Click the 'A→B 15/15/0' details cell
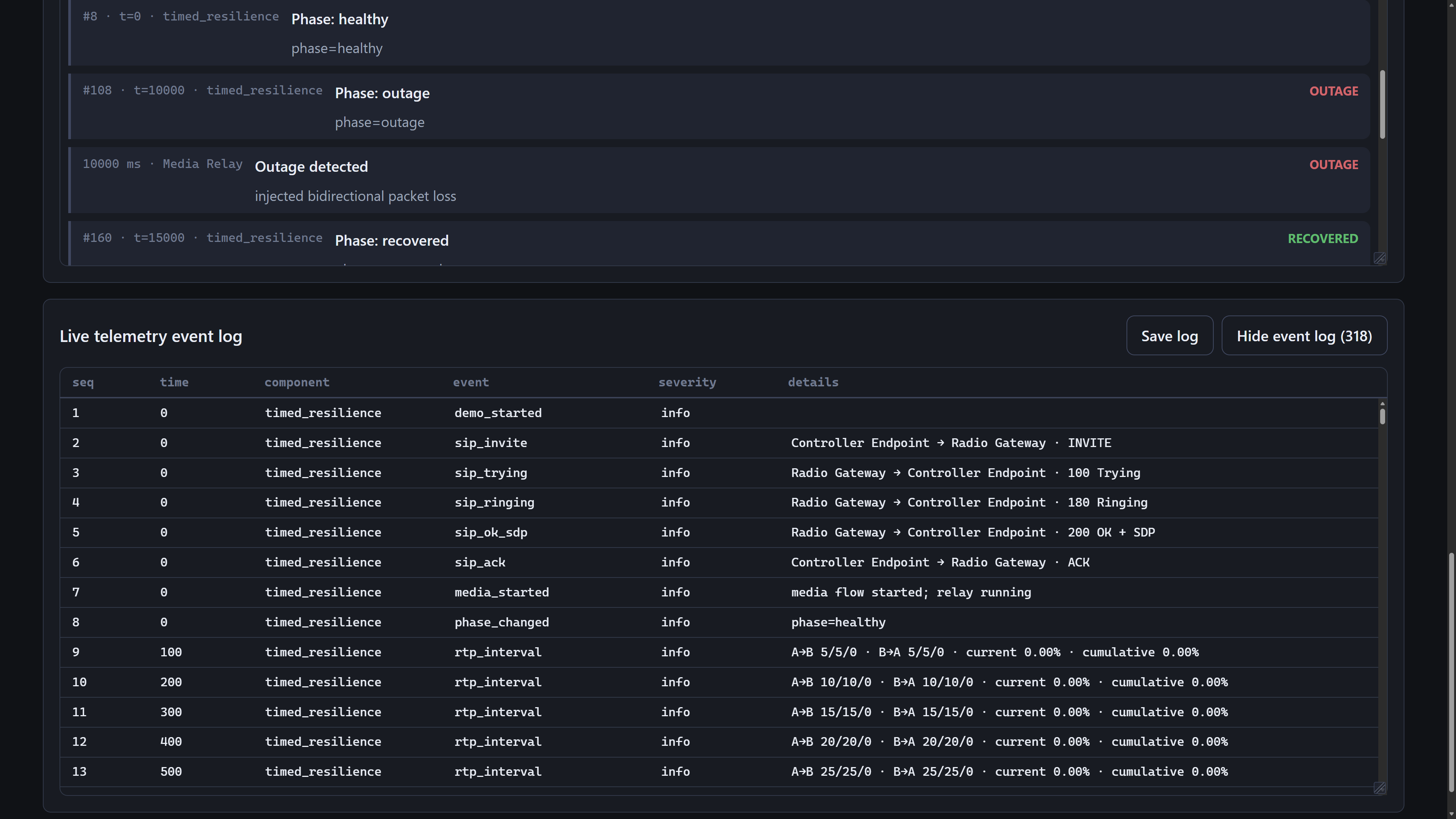This screenshot has width=1456, height=819. [x=1009, y=712]
